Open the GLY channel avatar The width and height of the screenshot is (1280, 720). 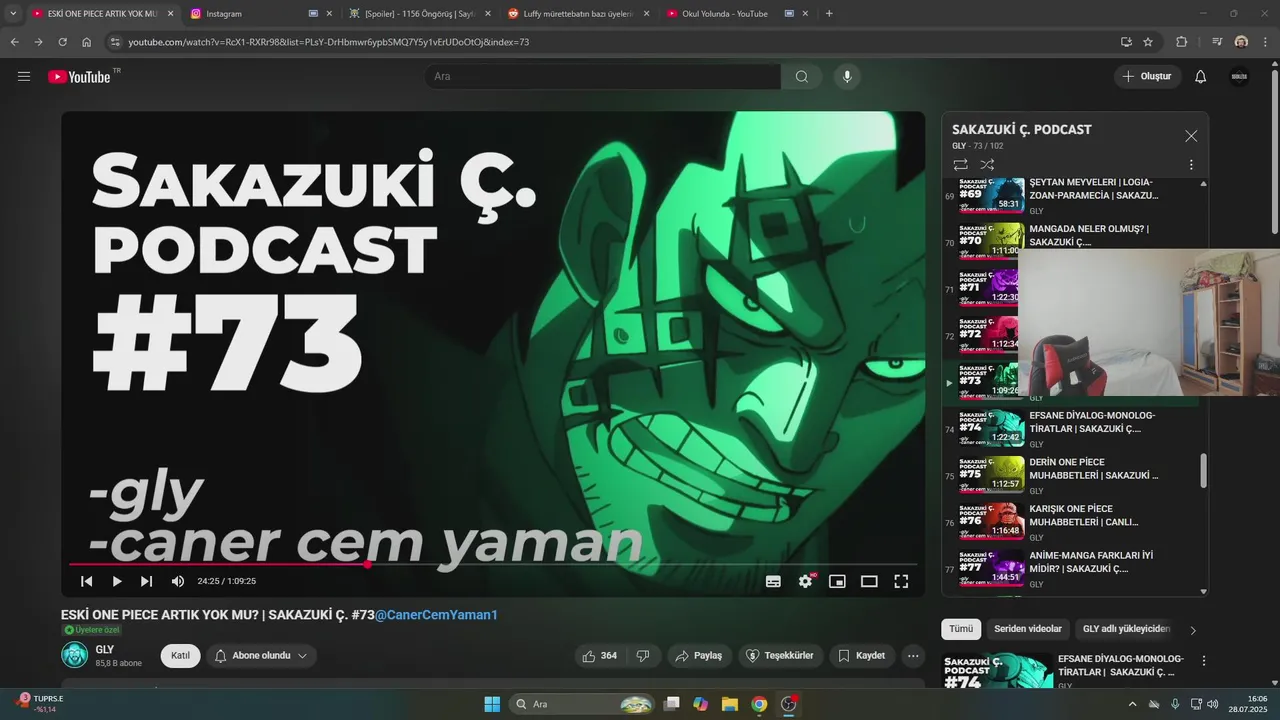[x=74, y=655]
